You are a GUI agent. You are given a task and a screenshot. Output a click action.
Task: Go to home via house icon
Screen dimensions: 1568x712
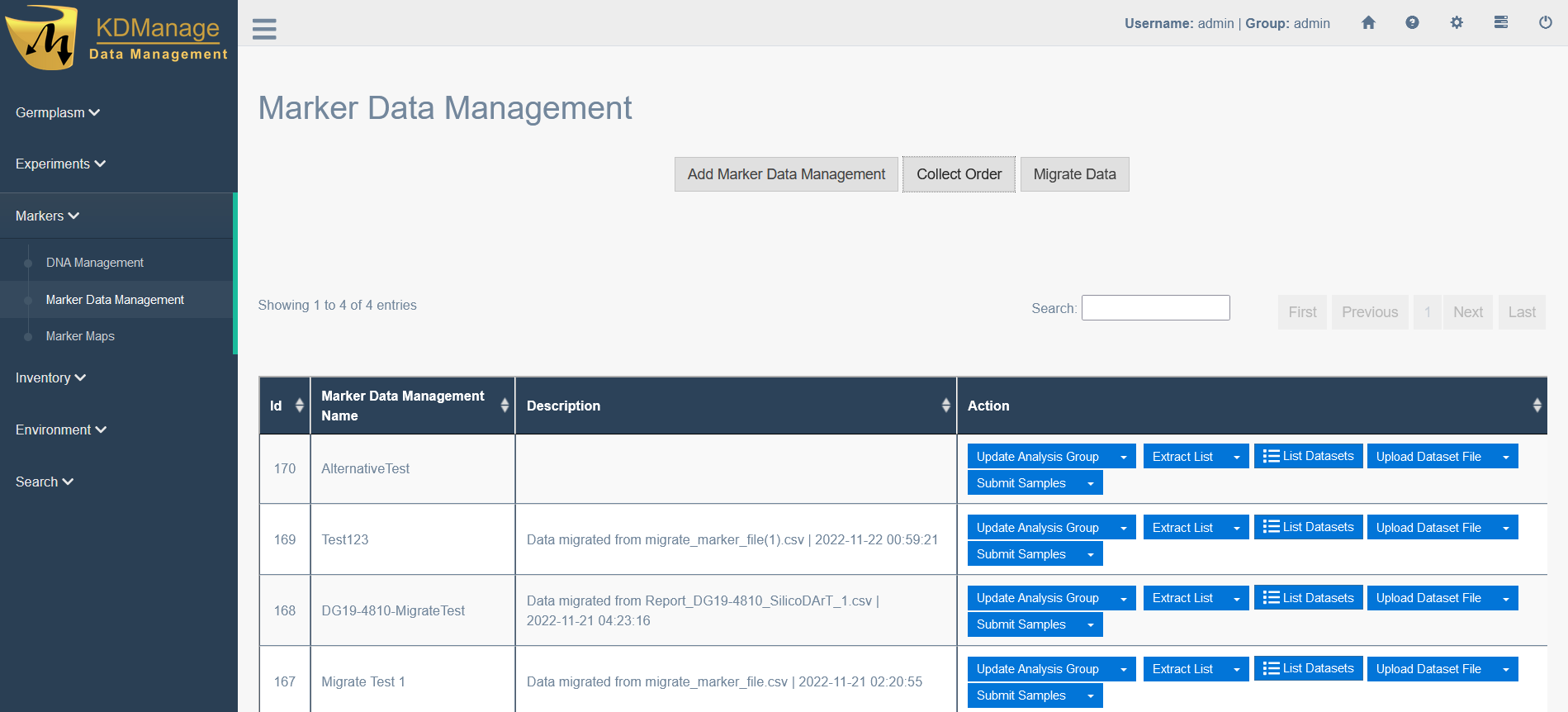1368,23
